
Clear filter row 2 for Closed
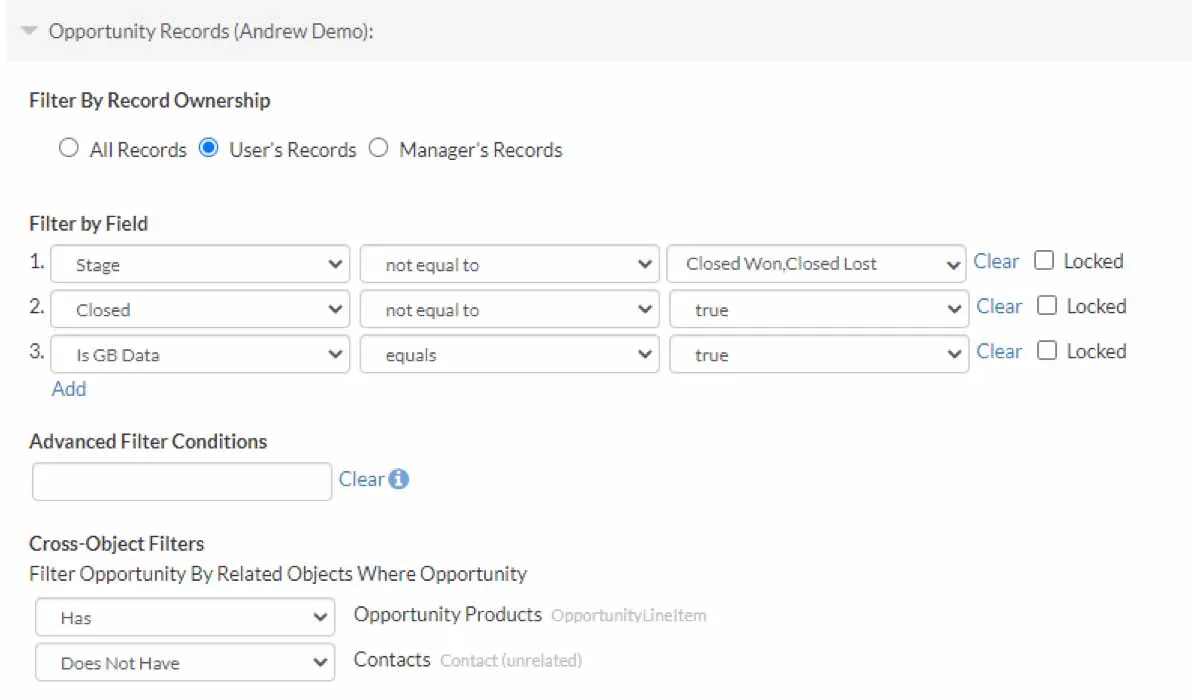pyautogui.click(x=999, y=306)
